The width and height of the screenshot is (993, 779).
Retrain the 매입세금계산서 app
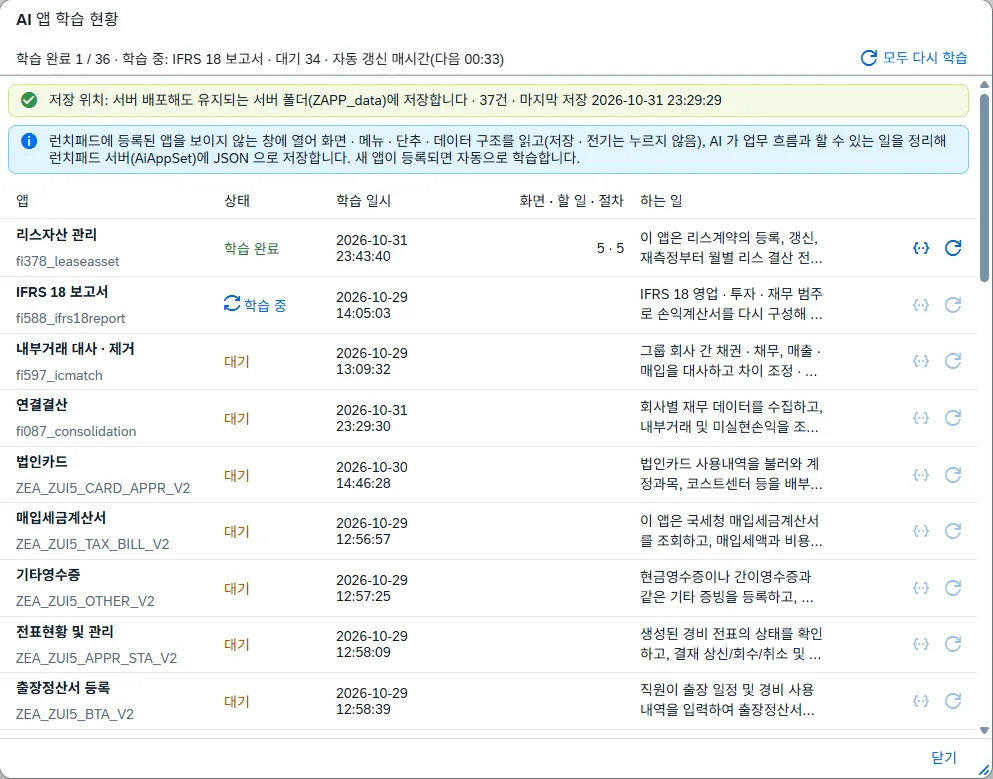click(953, 531)
